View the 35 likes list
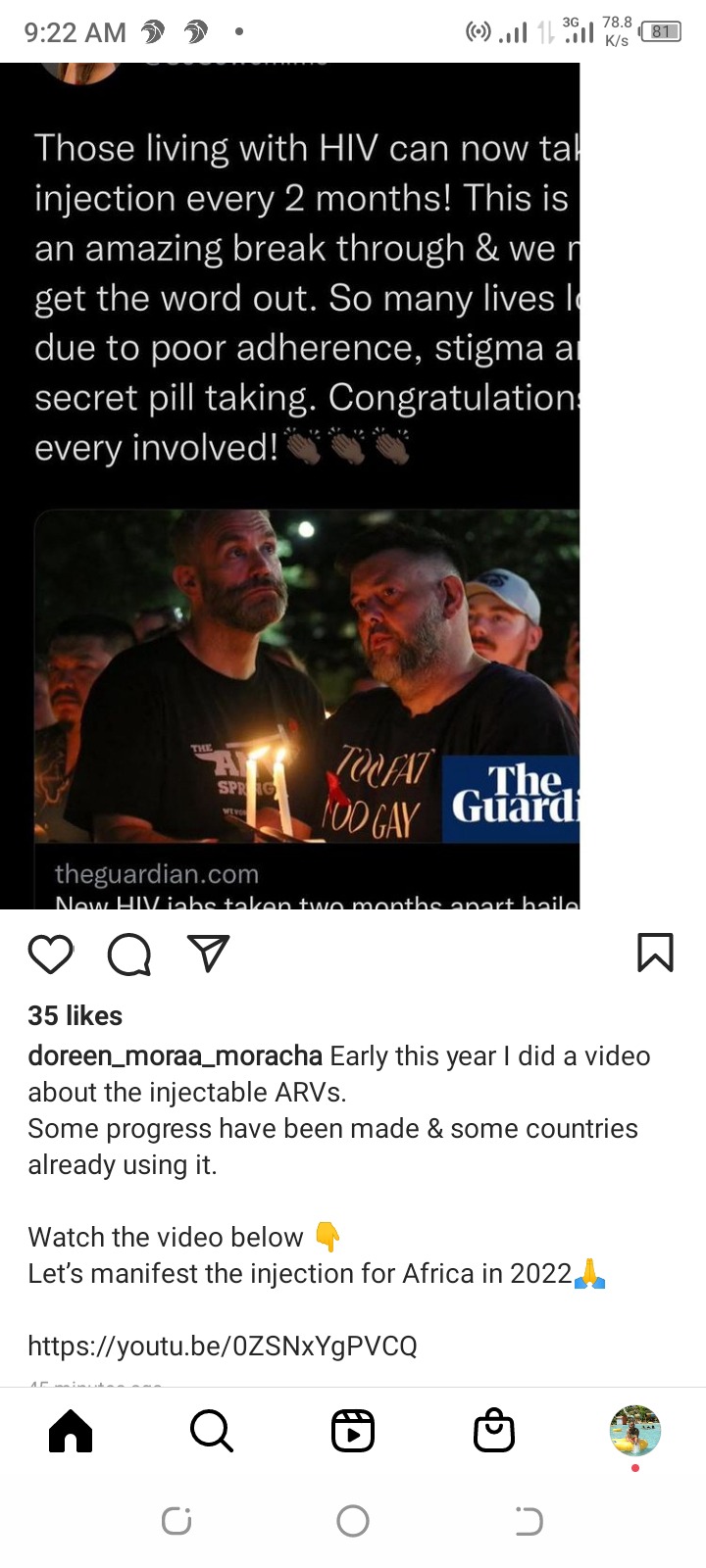Image resolution: width=706 pixels, height=1568 pixels. (x=76, y=1015)
